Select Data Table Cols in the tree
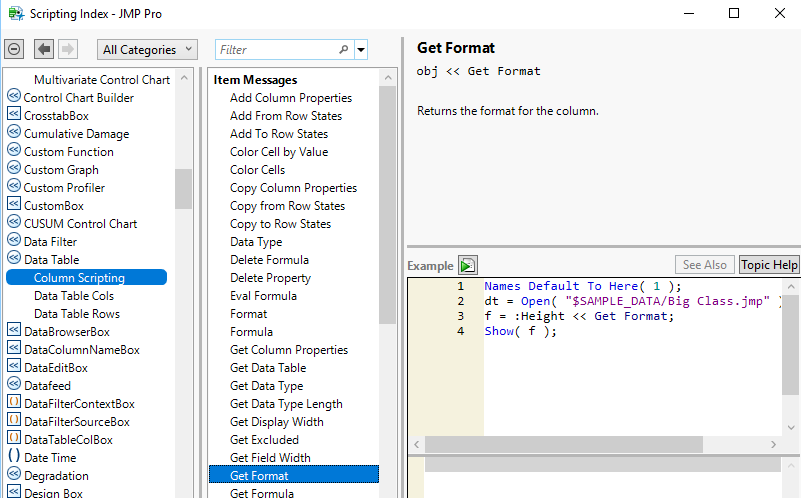 [74, 296]
